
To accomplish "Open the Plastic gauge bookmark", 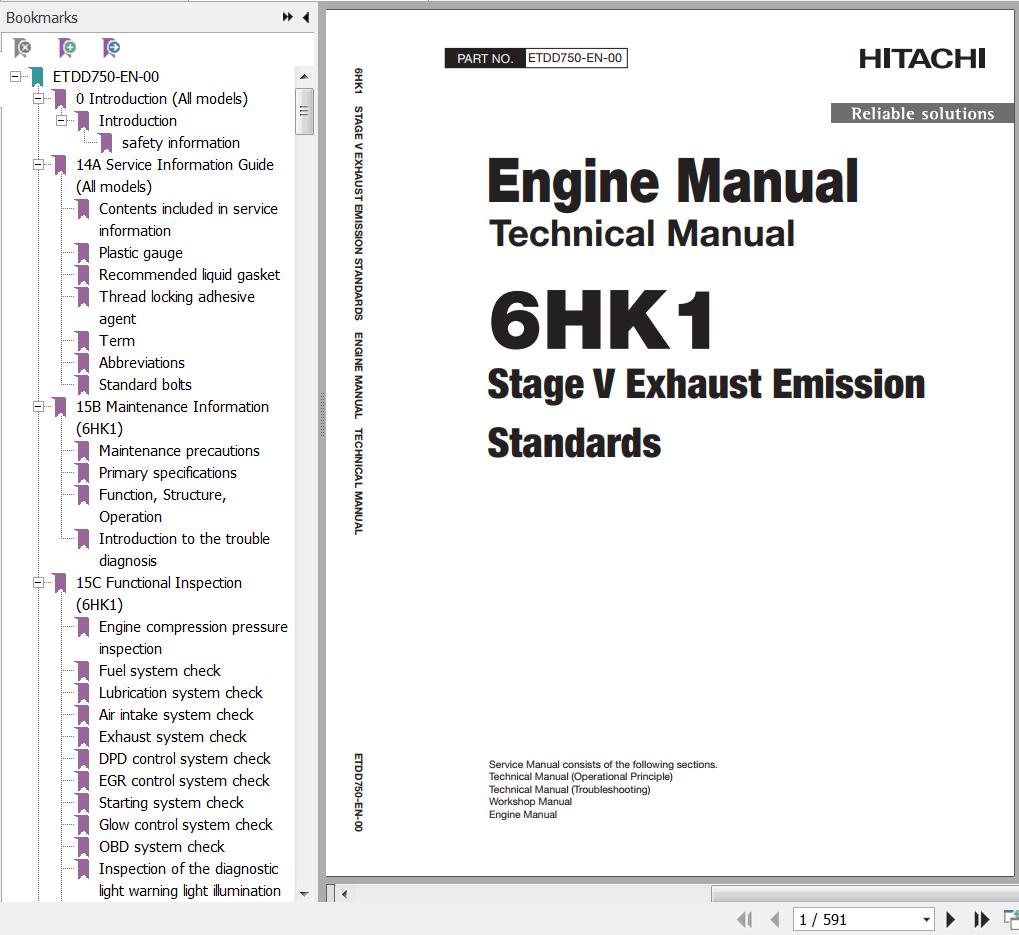I will 140,253.
